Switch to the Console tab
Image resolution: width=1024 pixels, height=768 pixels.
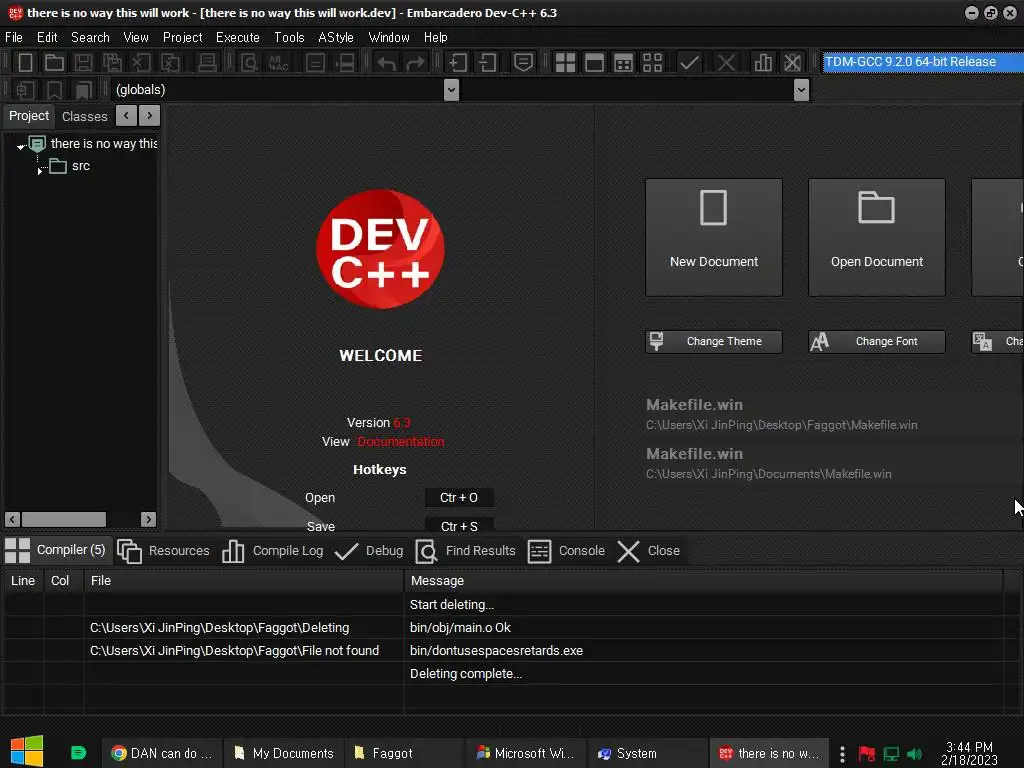pyautogui.click(x=566, y=551)
